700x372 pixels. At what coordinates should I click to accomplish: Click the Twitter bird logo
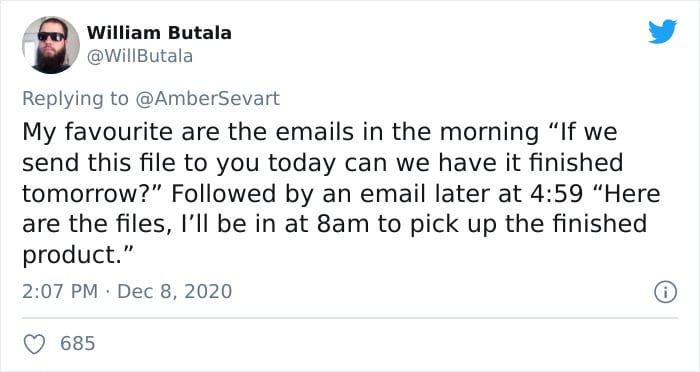coord(662,32)
